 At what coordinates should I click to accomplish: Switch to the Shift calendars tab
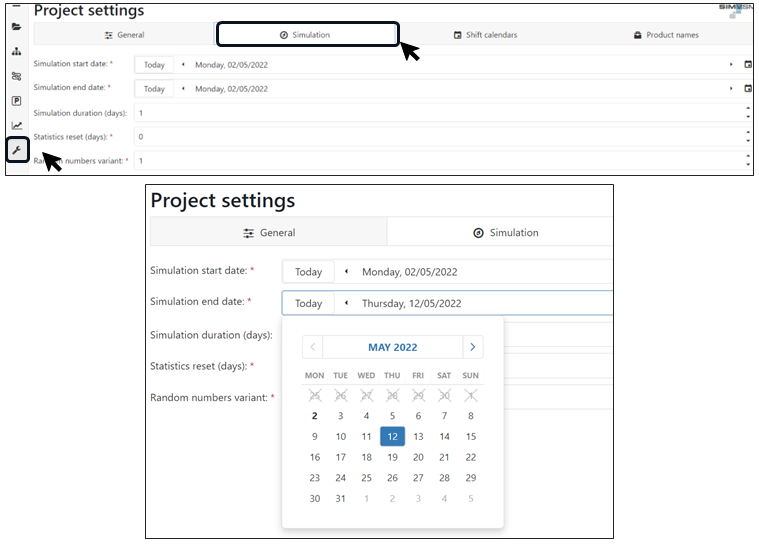485,35
